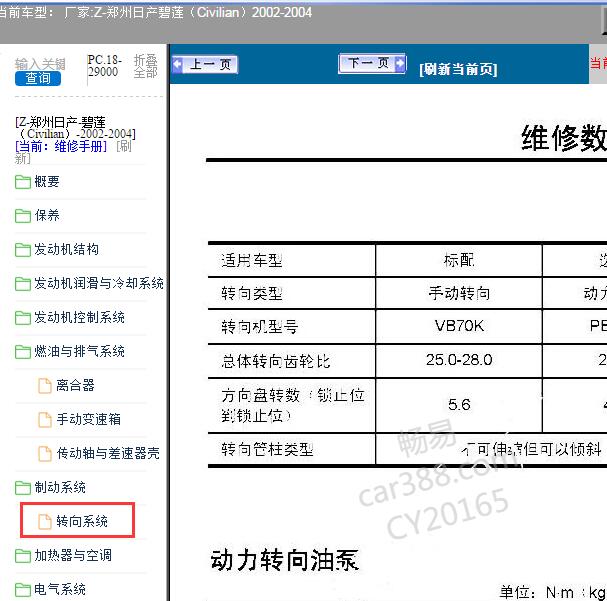Click the 发动机结构 folder icon
Screen dimensions: 607x601
tap(23, 250)
